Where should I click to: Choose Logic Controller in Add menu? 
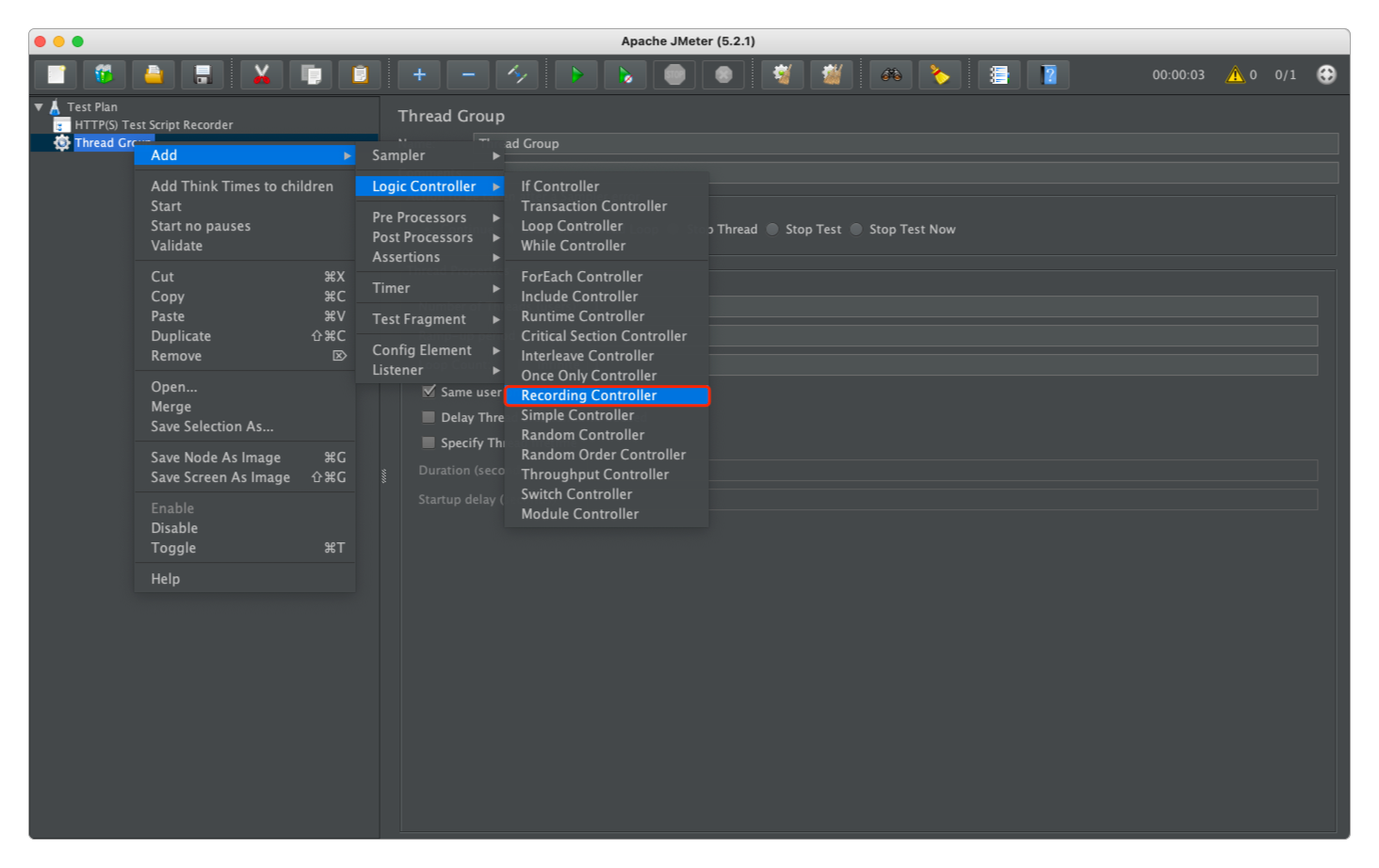pos(430,186)
